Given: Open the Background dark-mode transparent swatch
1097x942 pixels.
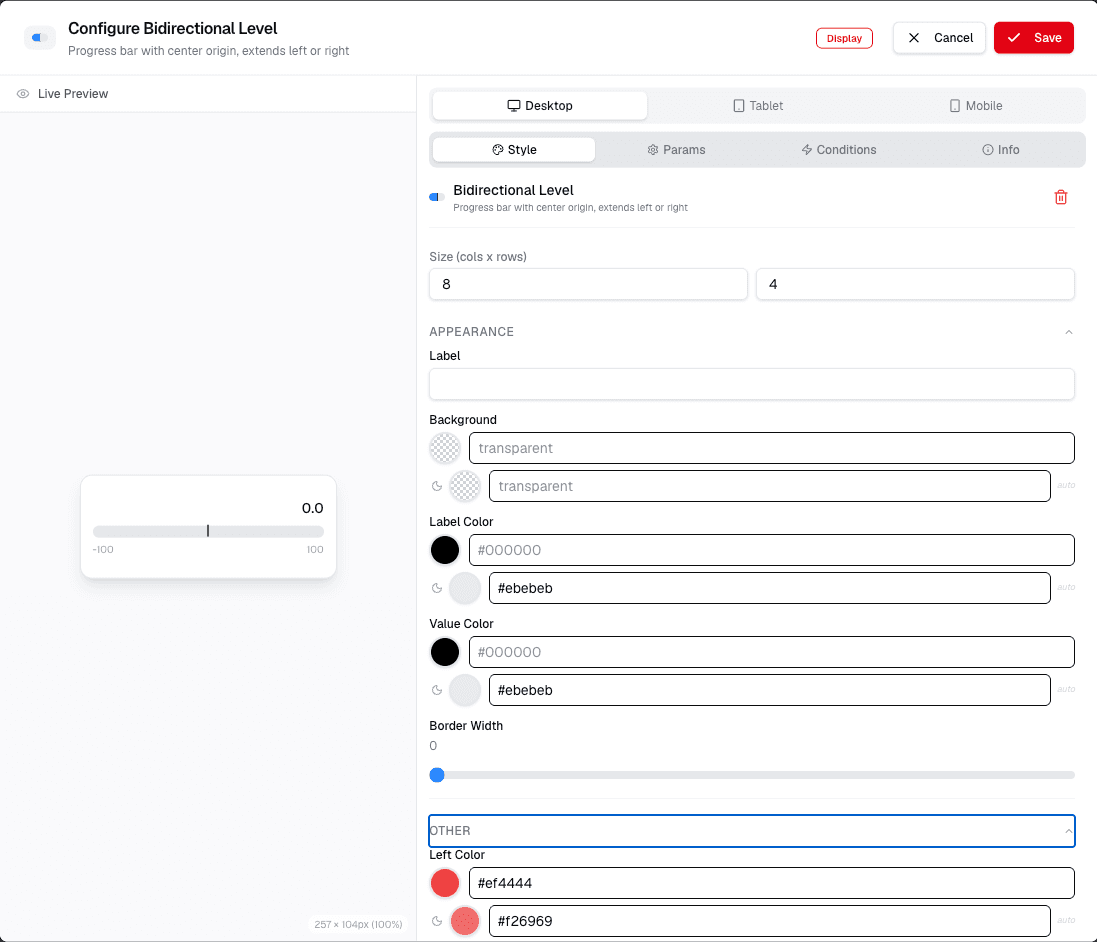Looking at the screenshot, I should [x=465, y=486].
